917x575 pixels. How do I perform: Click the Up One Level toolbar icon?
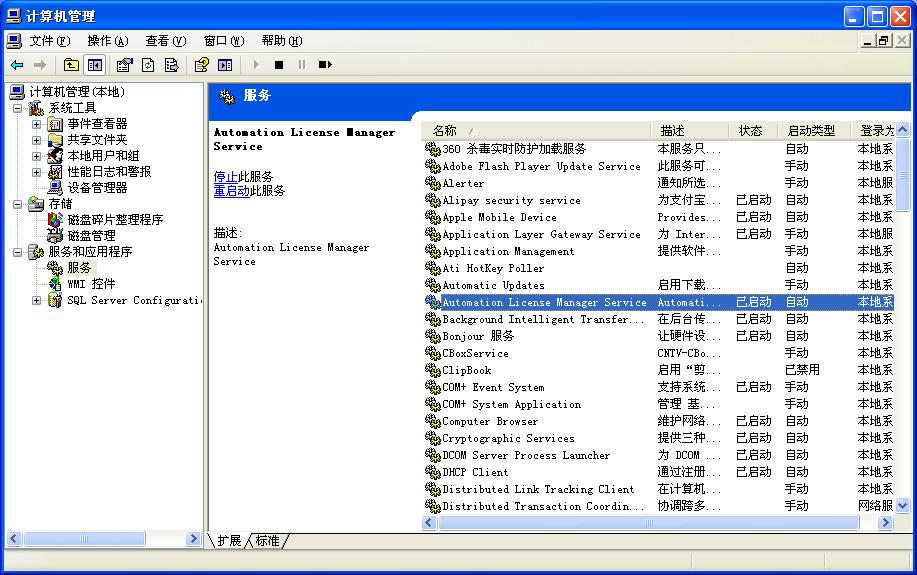pyautogui.click(x=71, y=65)
